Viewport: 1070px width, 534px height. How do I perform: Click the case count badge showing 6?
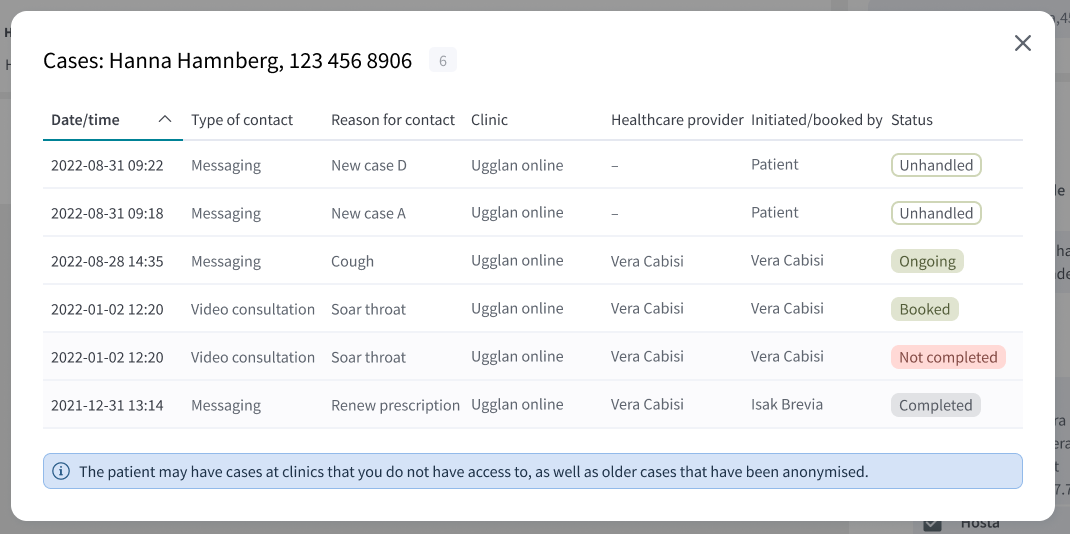click(443, 61)
